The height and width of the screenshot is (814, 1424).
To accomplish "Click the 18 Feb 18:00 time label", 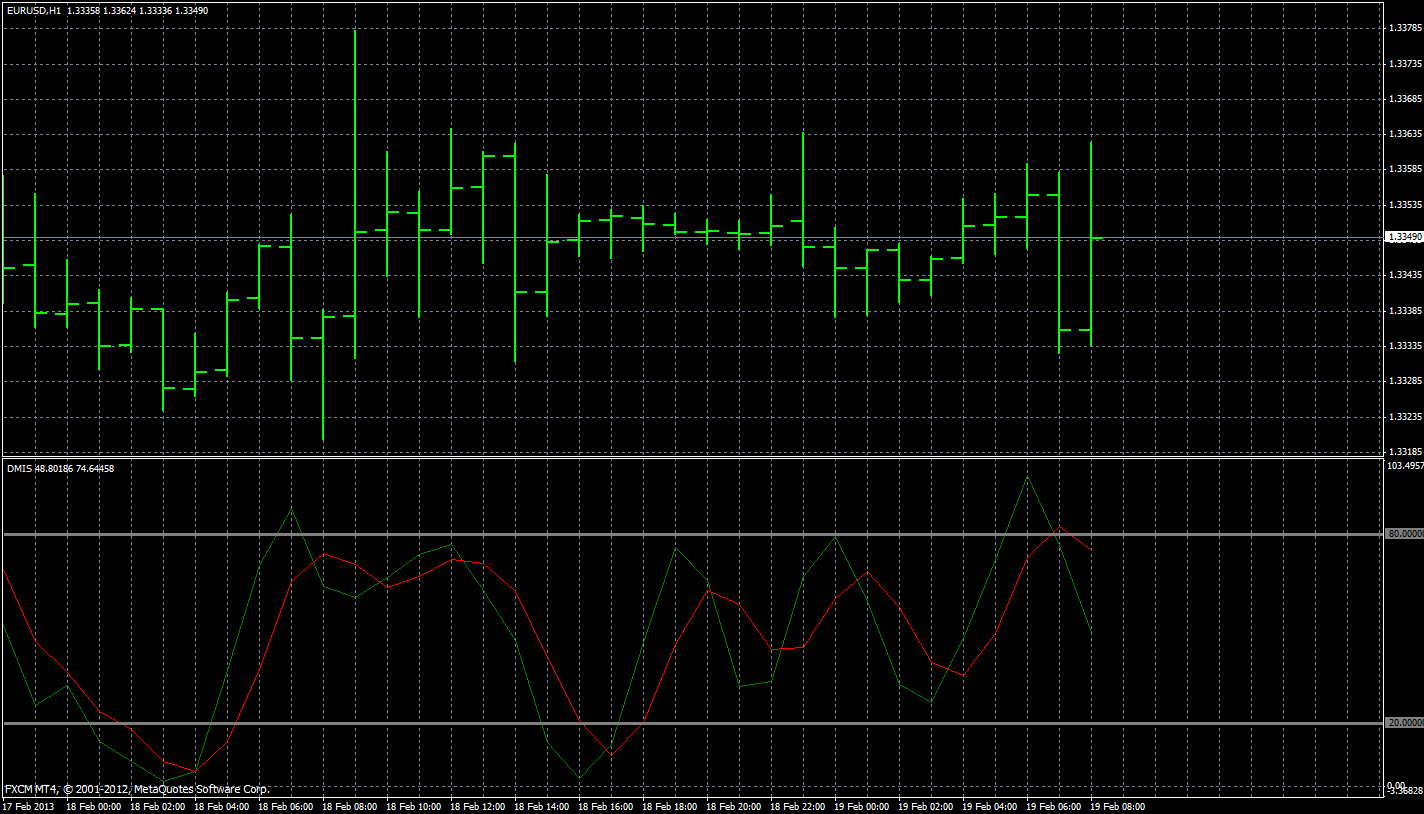I will coord(670,806).
